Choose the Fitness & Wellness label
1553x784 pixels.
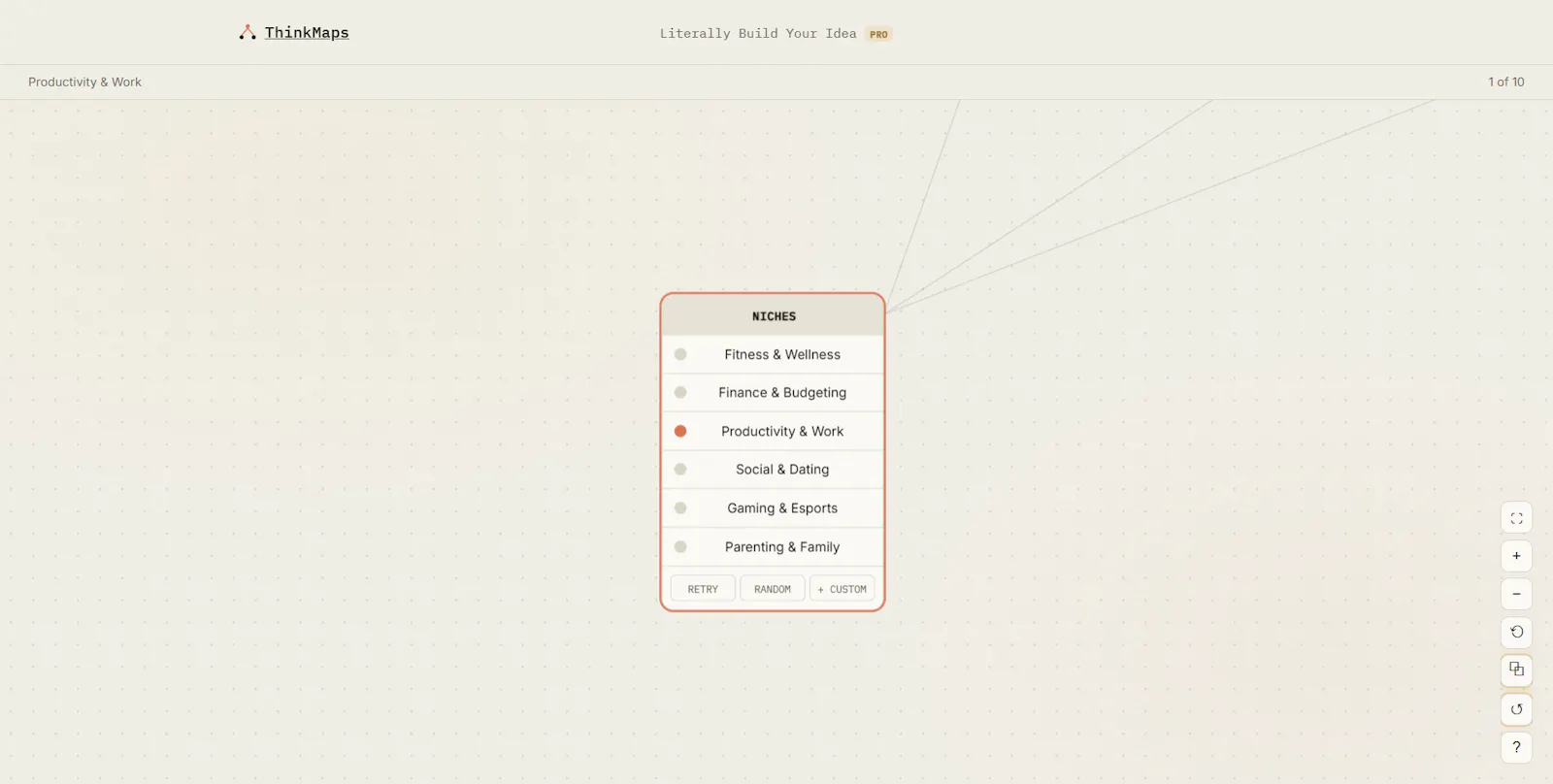point(782,354)
